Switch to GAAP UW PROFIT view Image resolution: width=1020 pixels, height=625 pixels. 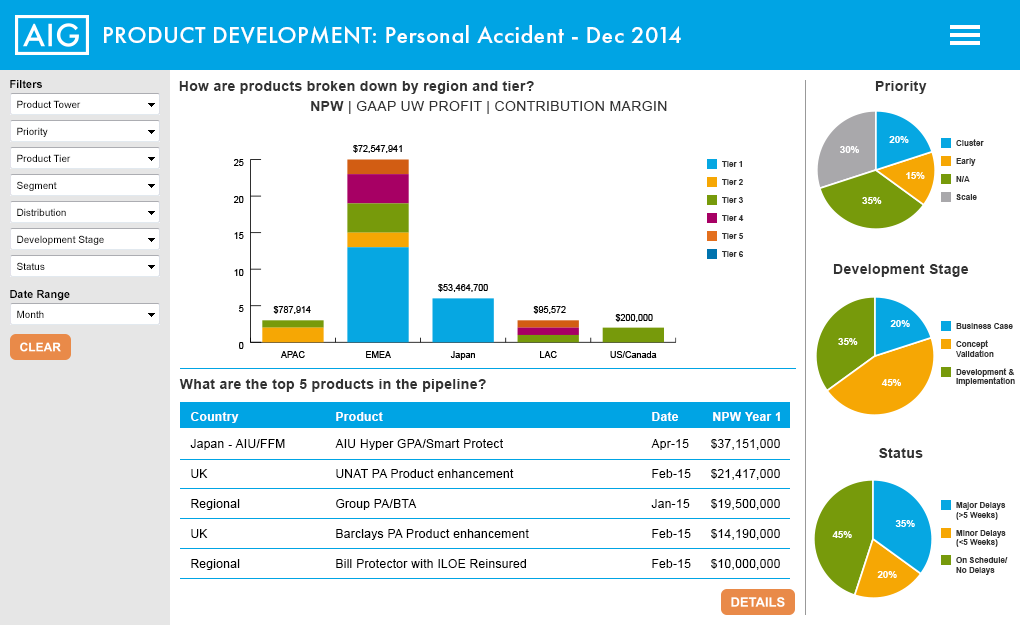pos(419,106)
